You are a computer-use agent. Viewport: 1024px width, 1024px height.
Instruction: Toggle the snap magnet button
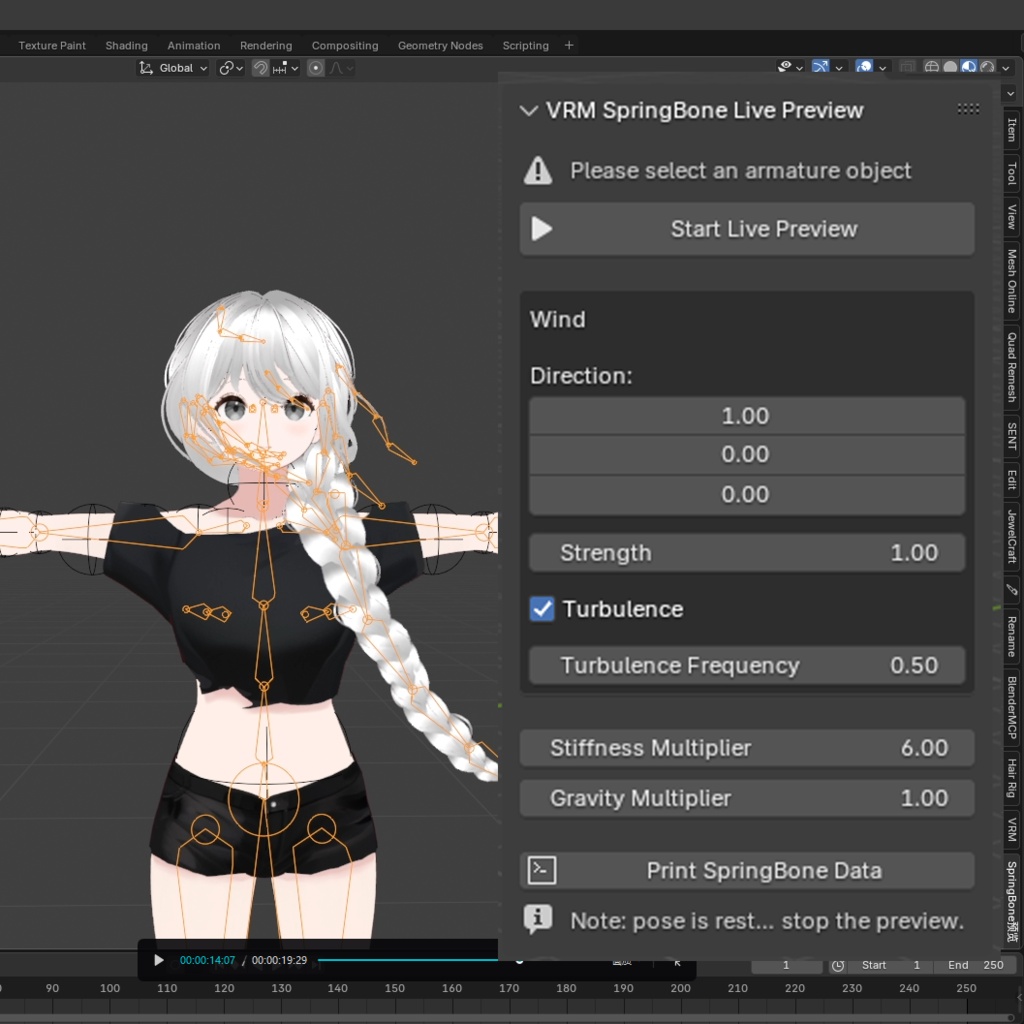click(x=261, y=68)
